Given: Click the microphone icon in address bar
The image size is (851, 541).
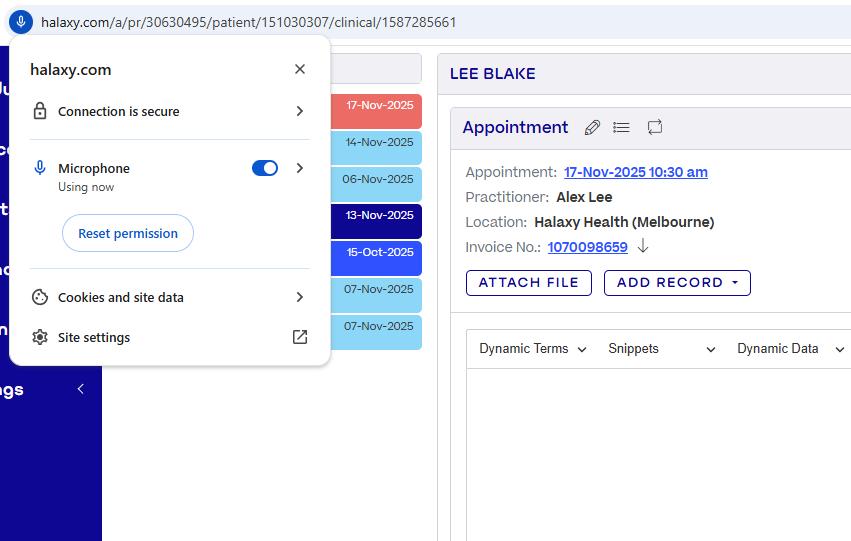Looking at the screenshot, I should [x=21, y=22].
